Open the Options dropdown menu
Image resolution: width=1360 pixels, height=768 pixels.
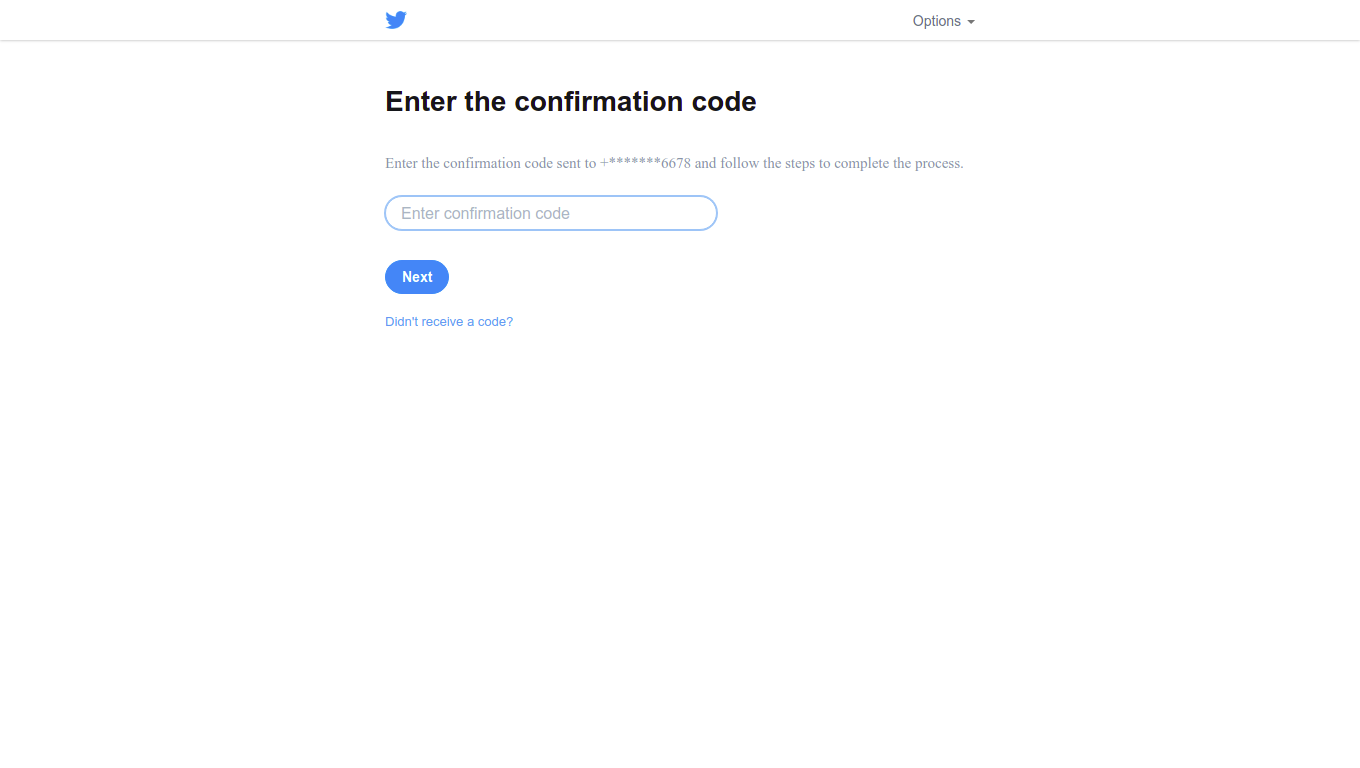[x=943, y=21]
